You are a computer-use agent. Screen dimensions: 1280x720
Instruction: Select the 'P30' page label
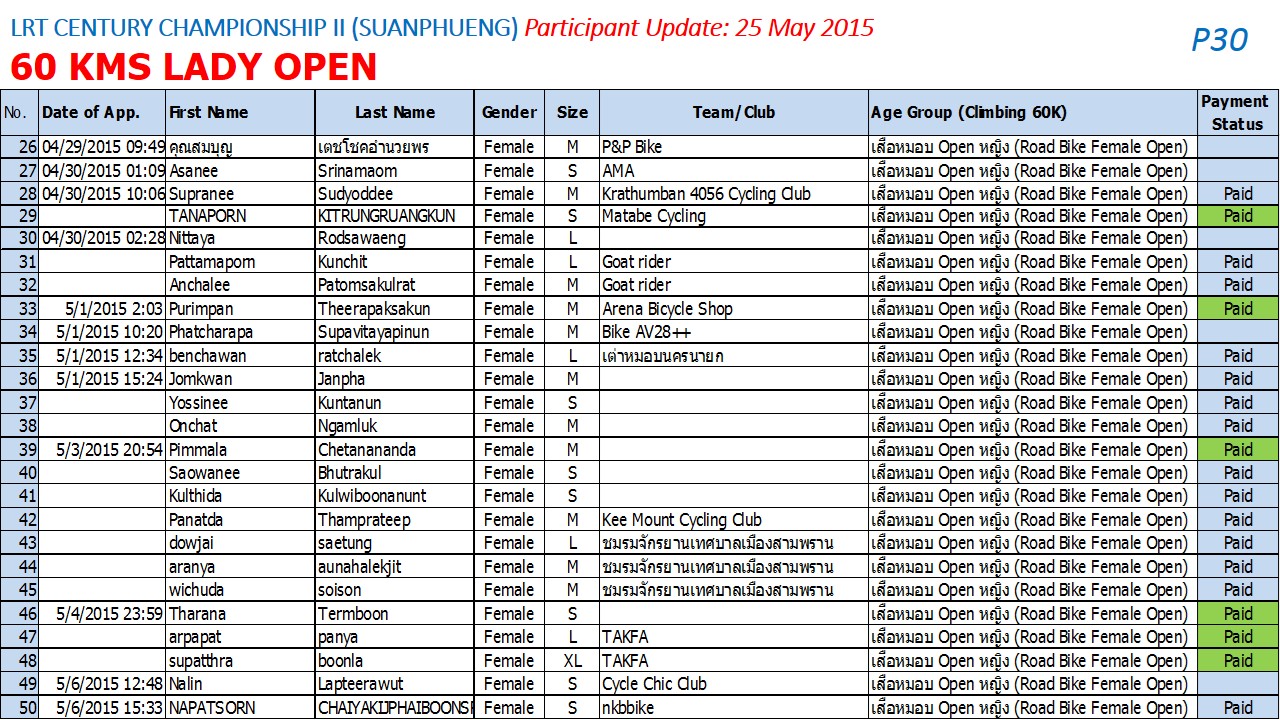(x=1219, y=40)
